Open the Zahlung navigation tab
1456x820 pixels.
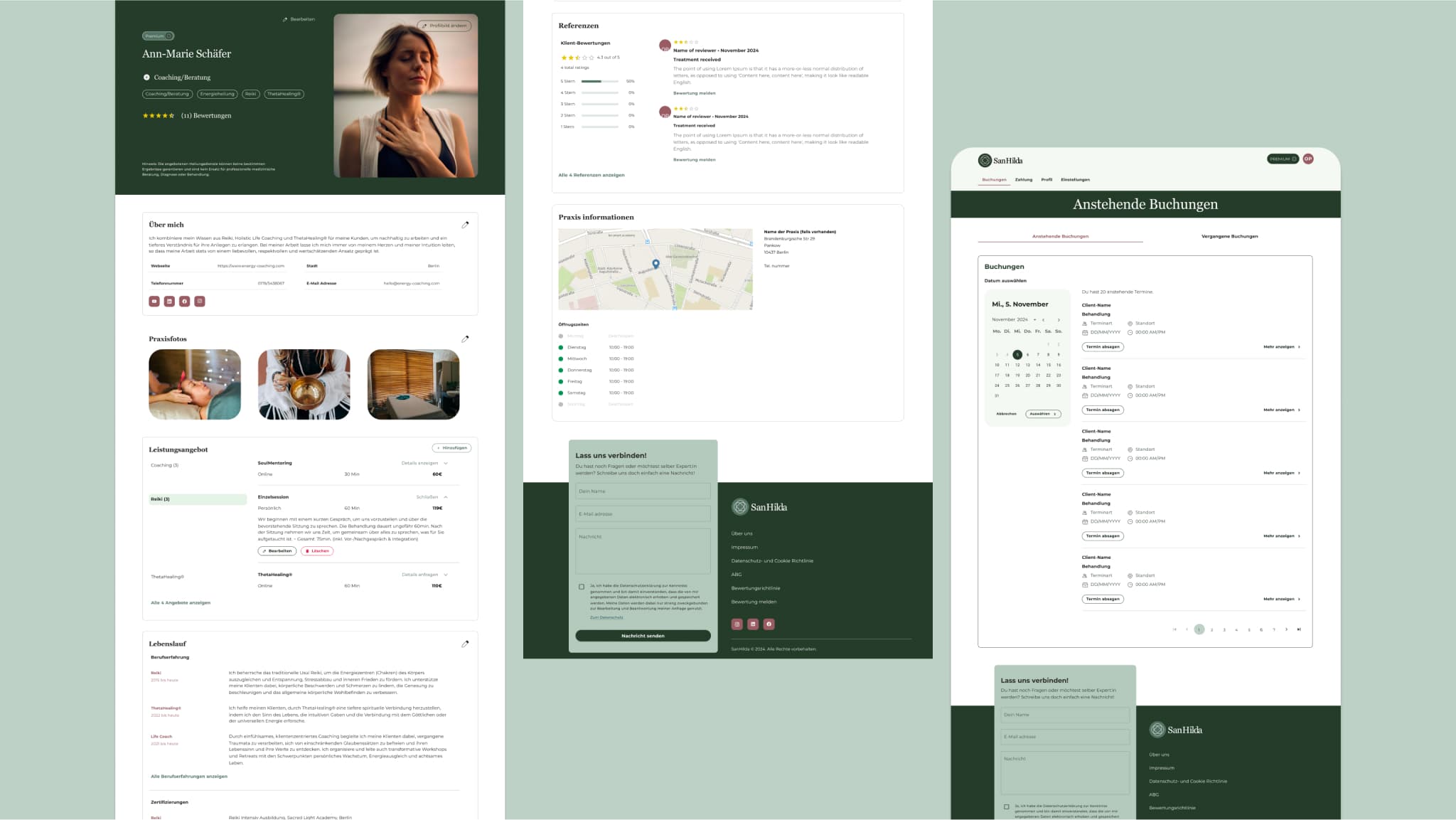click(1023, 180)
